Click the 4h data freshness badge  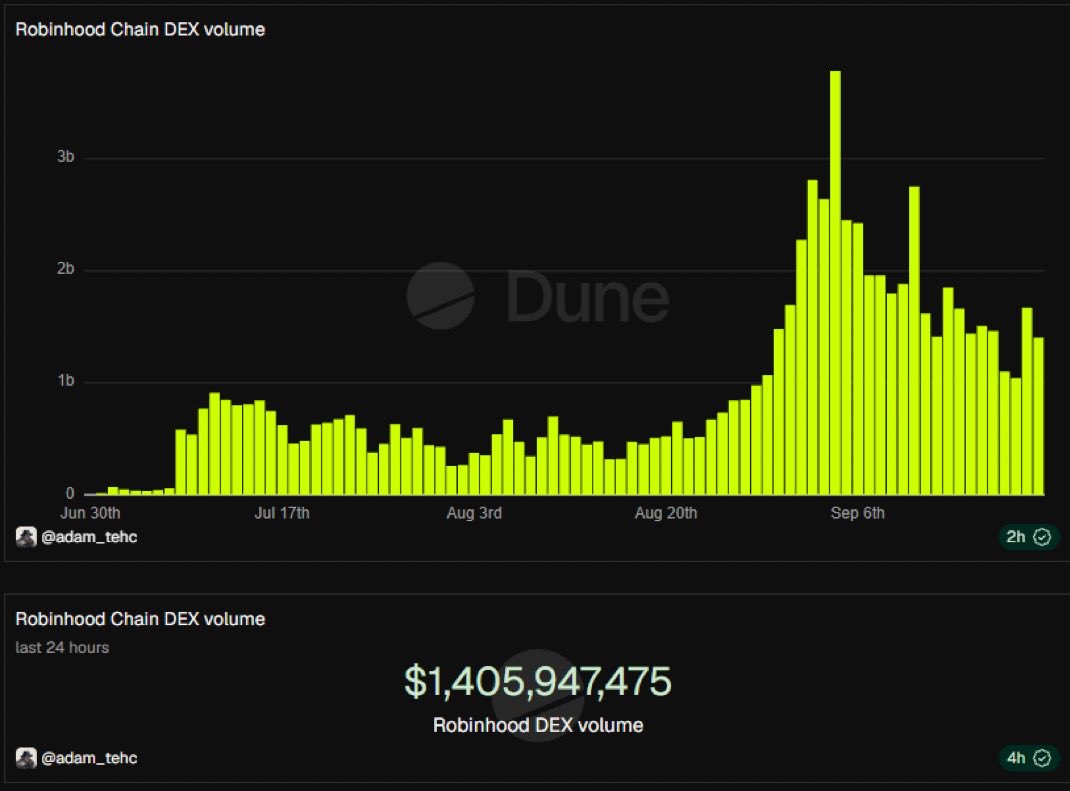pos(1028,758)
